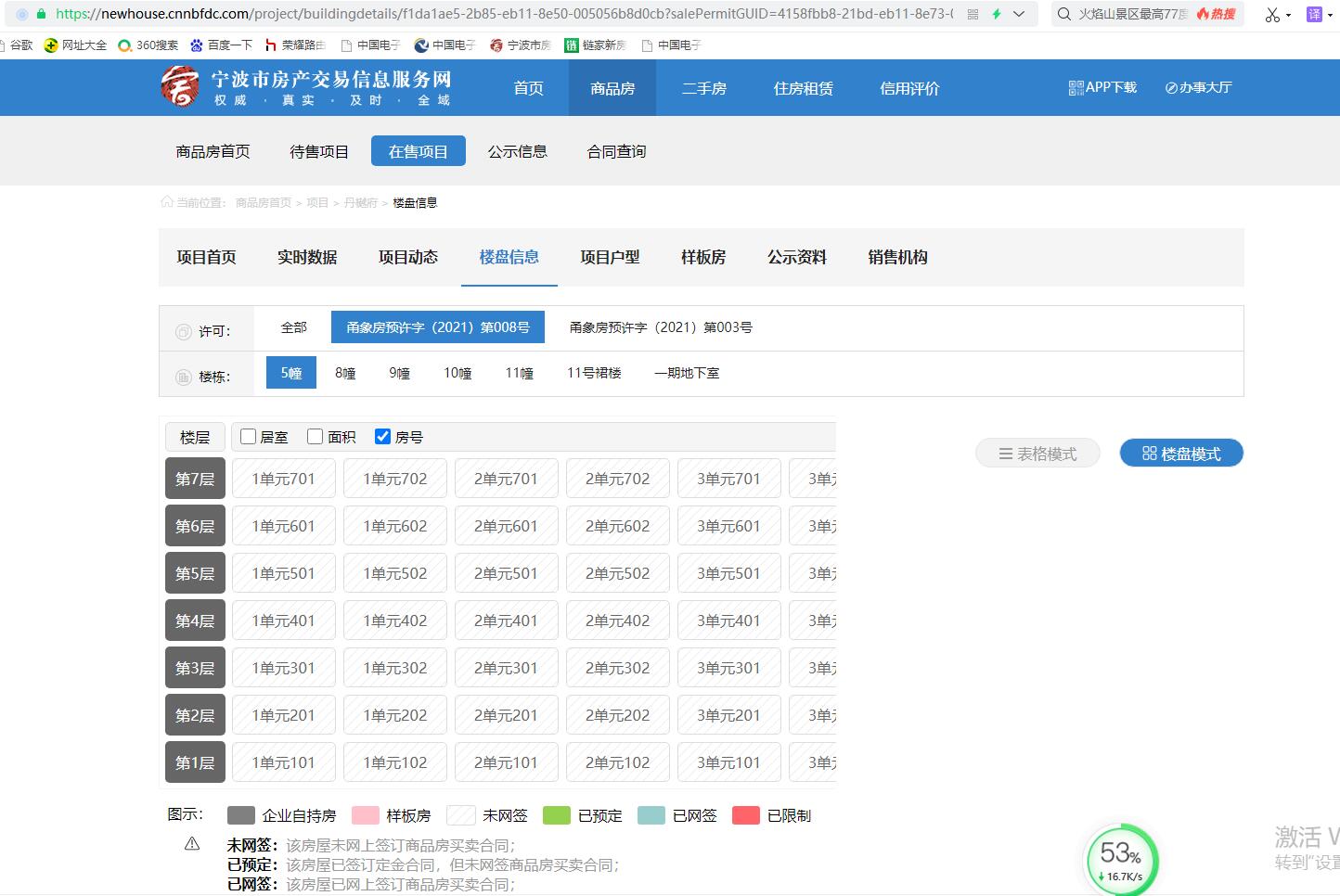Open the translate icon dropdown arrow
The width and height of the screenshot is (1340, 896).
click(1331, 15)
